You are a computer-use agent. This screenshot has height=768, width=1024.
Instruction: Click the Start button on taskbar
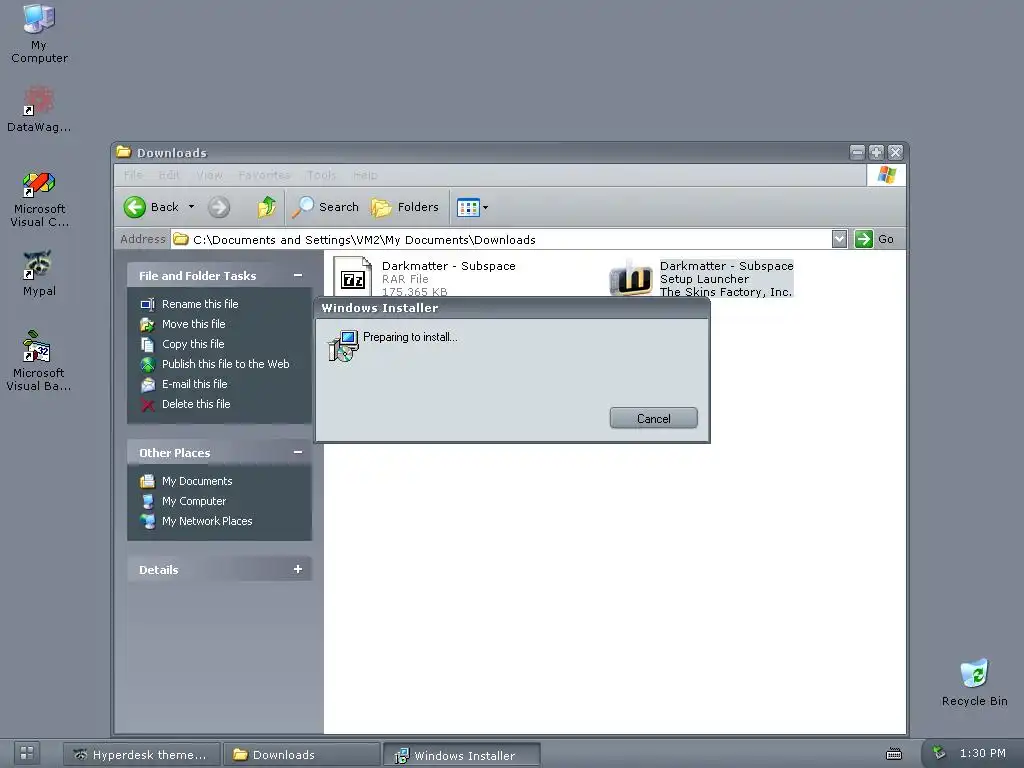[x=26, y=754]
